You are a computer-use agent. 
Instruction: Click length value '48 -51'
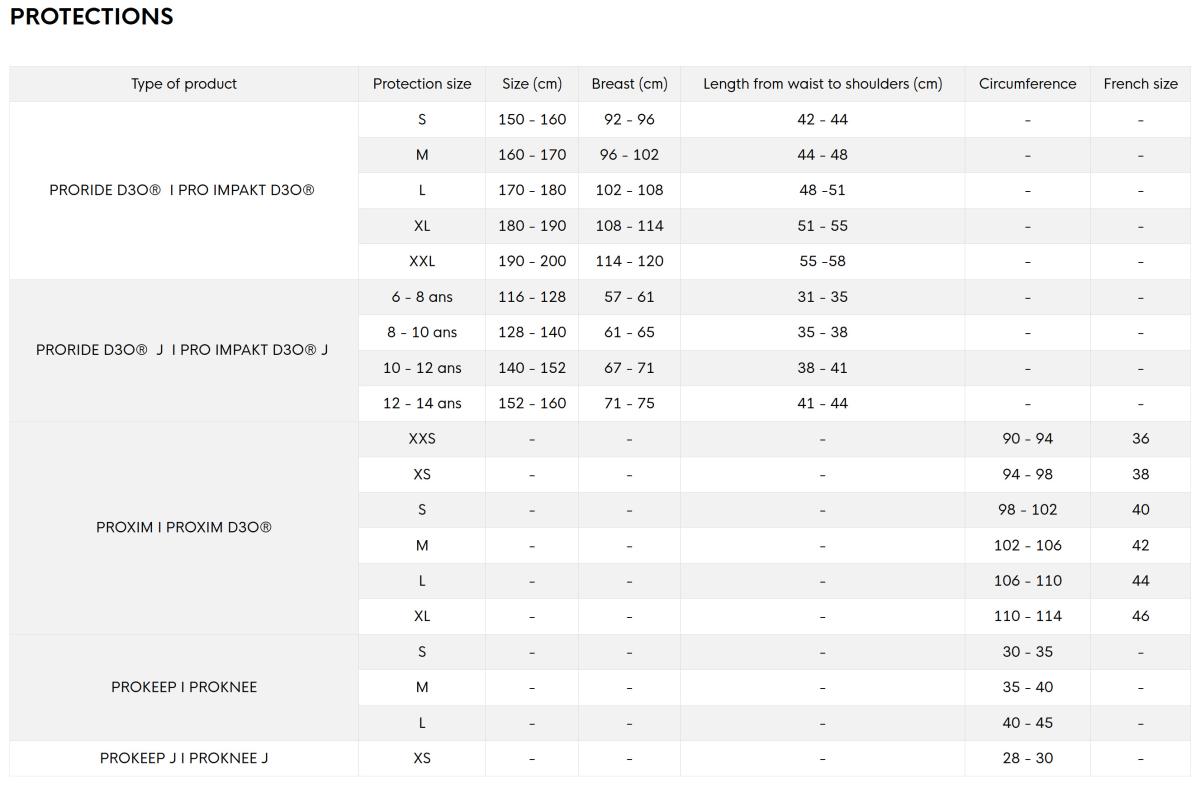coord(822,190)
